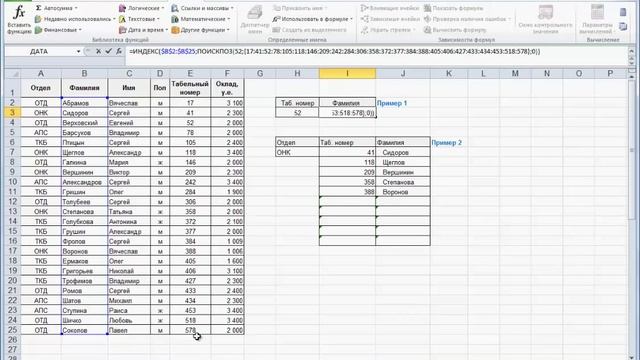The width and height of the screenshot is (640, 360).
Task: Select highlighted column I header
Action: pos(347,73)
